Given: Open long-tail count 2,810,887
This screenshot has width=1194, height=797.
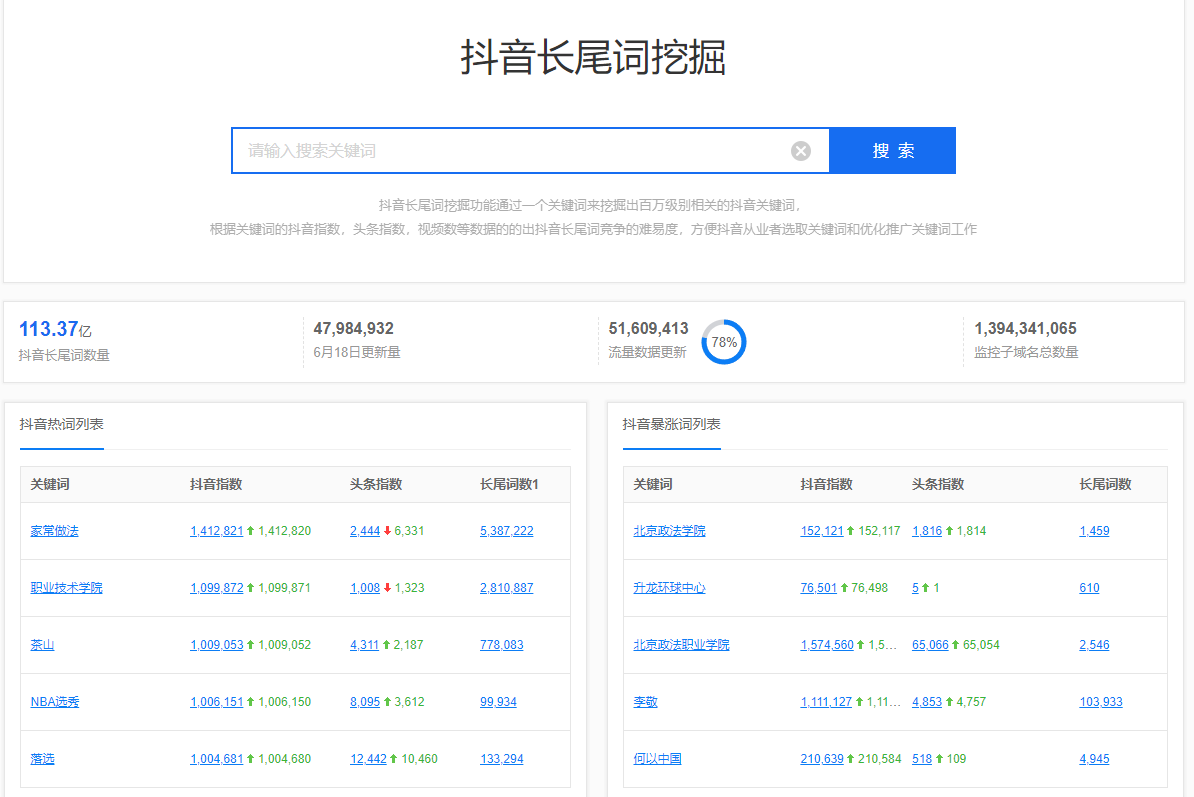Looking at the screenshot, I should (506, 588).
